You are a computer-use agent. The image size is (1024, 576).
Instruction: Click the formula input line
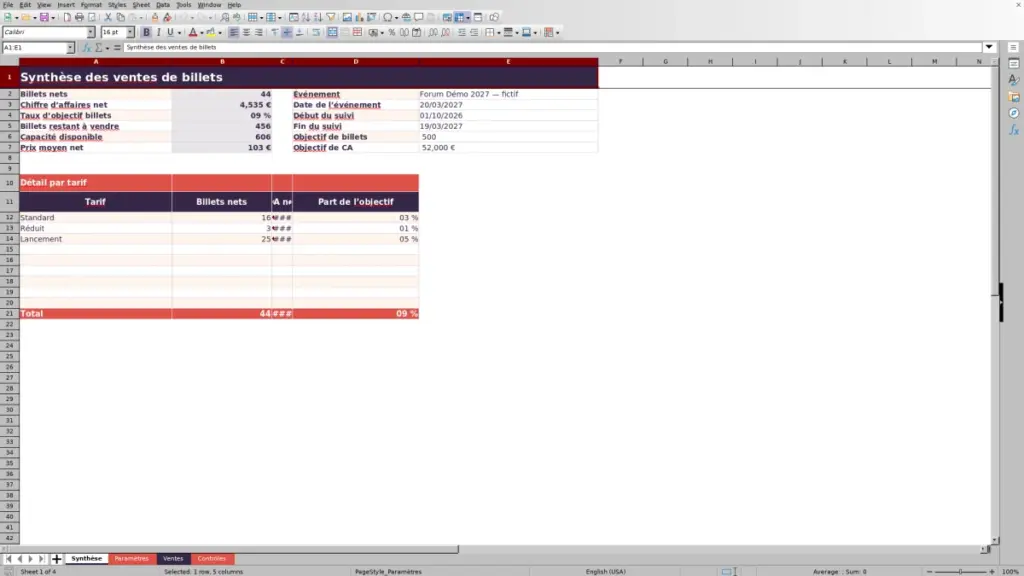coord(552,48)
